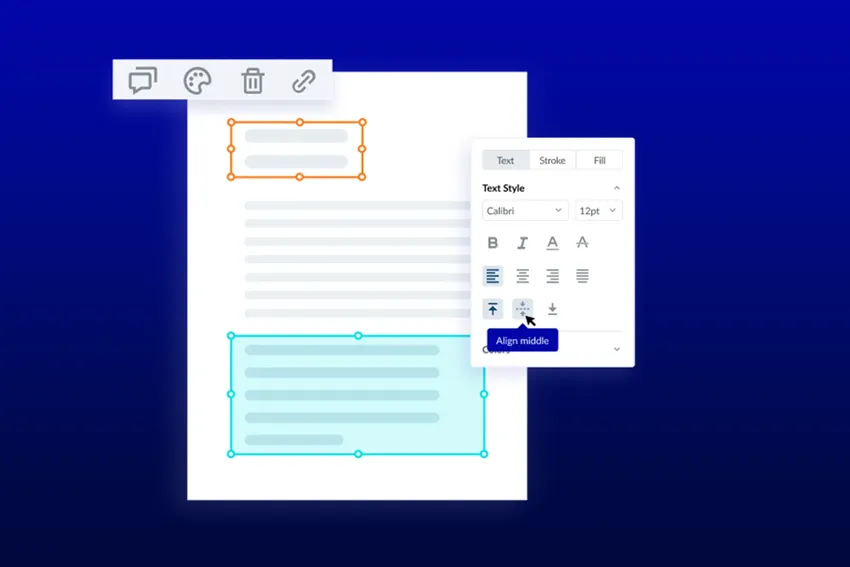Viewport: 850px width, 567px height.
Task: Justify the text alignment
Action: coord(583,276)
